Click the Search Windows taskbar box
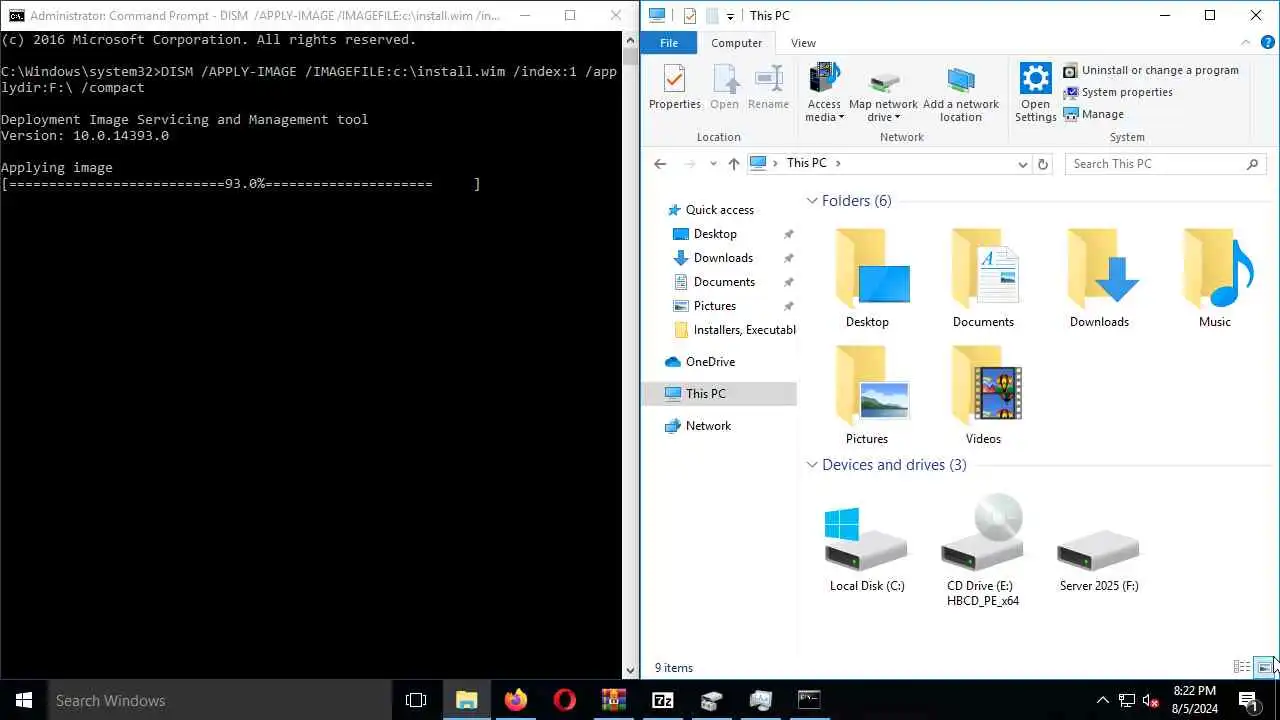Image resolution: width=1280 pixels, height=720 pixels. pyautogui.click(x=220, y=700)
